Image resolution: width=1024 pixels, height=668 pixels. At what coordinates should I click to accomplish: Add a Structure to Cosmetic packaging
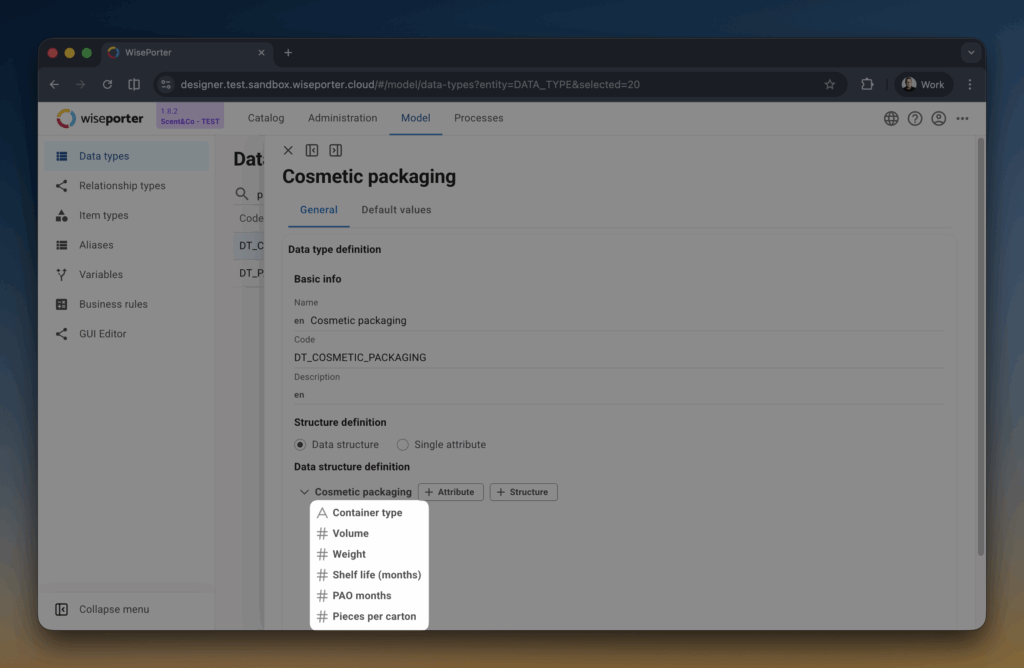tap(523, 492)
